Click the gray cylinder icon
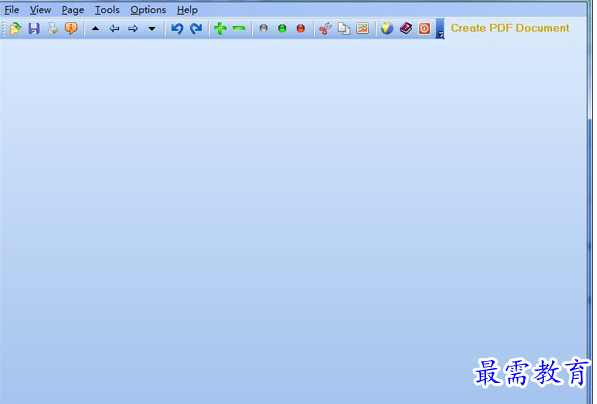Screen dimensions: 597x404 (263, 28)
